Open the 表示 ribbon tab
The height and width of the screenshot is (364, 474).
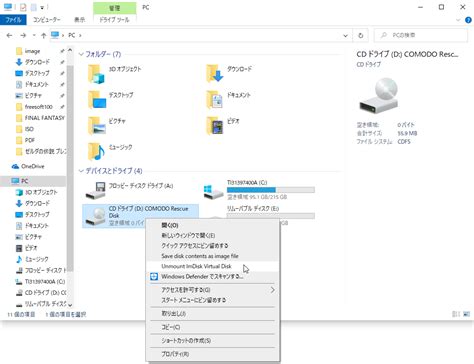tap(79, 20)
